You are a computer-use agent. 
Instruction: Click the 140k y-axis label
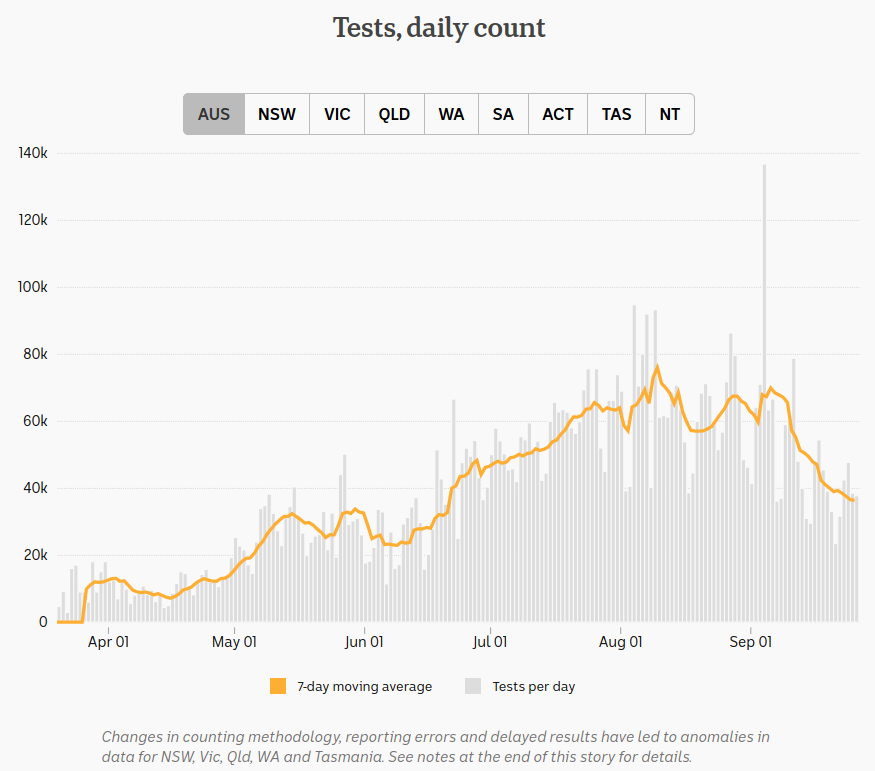tap(32, 153)
